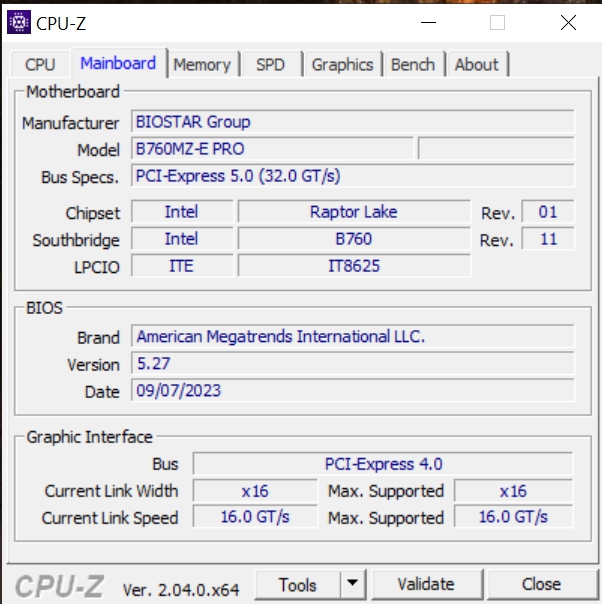Viewport: 602px width, 604px height.
Task: Click the Graphic Interface Bus label
Action: (x=165, y=464)
